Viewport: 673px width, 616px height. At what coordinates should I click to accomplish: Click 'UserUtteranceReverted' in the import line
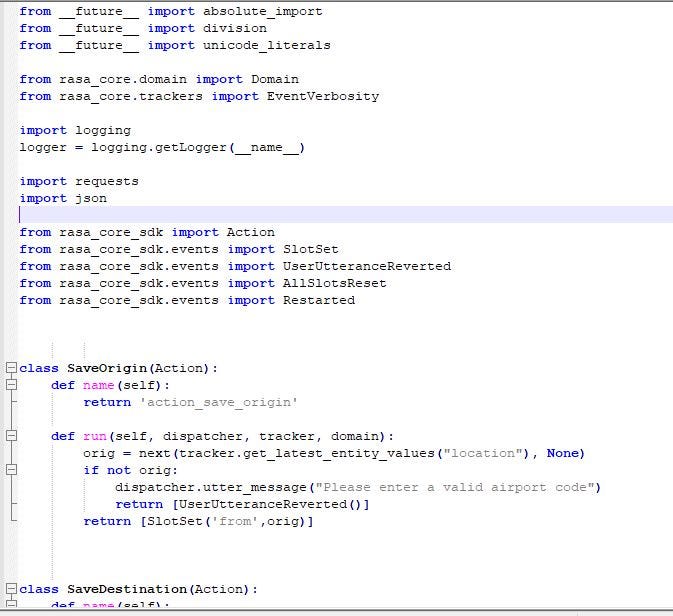point(367,267)
